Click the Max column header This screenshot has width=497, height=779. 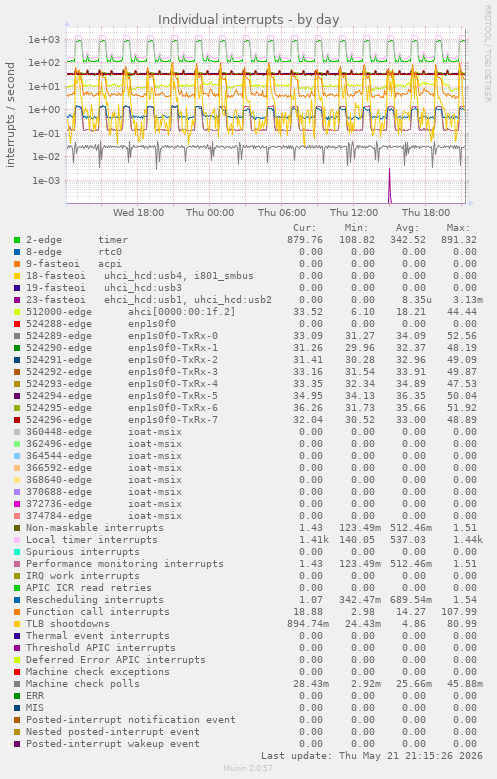pos(458,228)
